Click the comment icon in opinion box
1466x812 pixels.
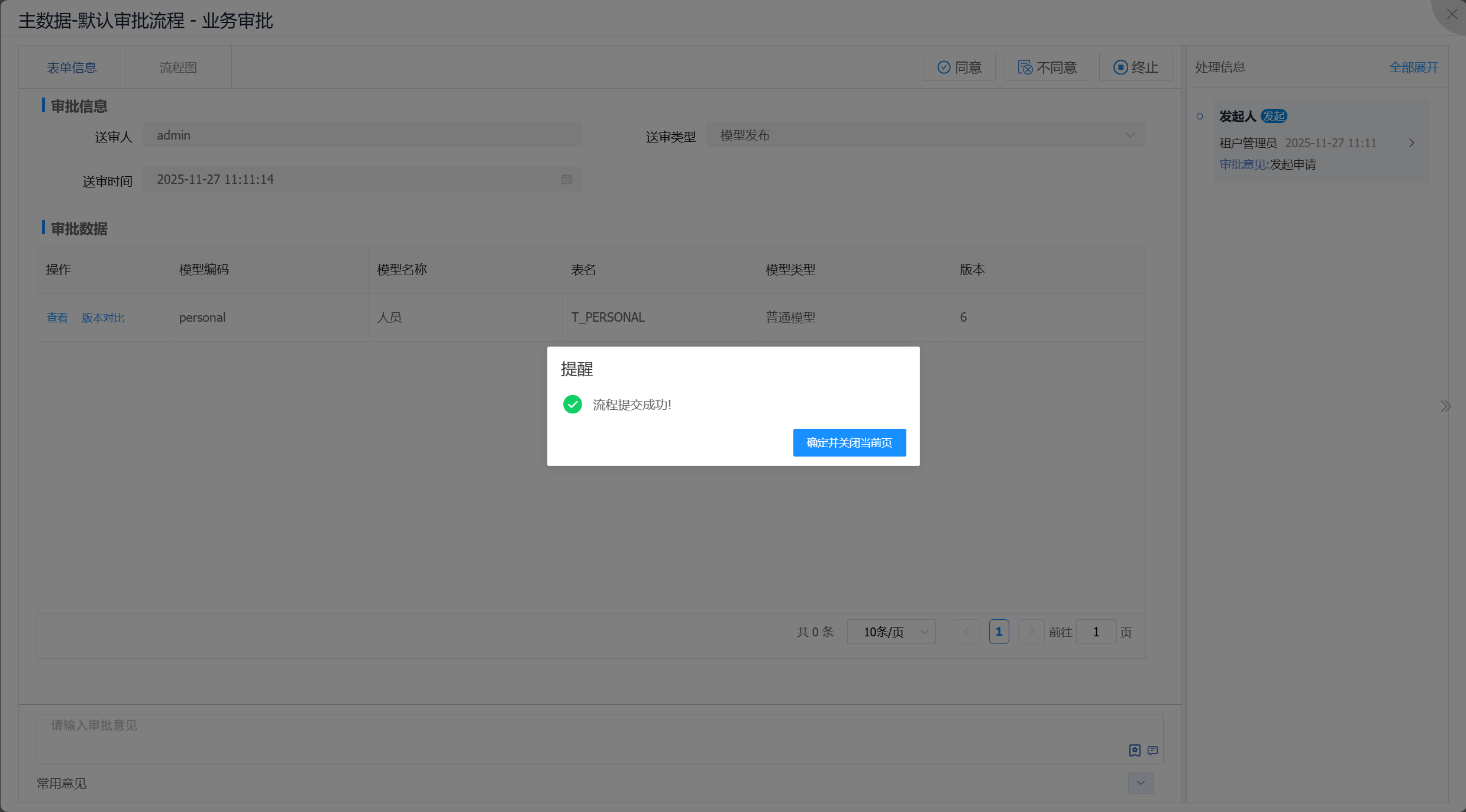pyautogui.click(x=1152, y=750)
